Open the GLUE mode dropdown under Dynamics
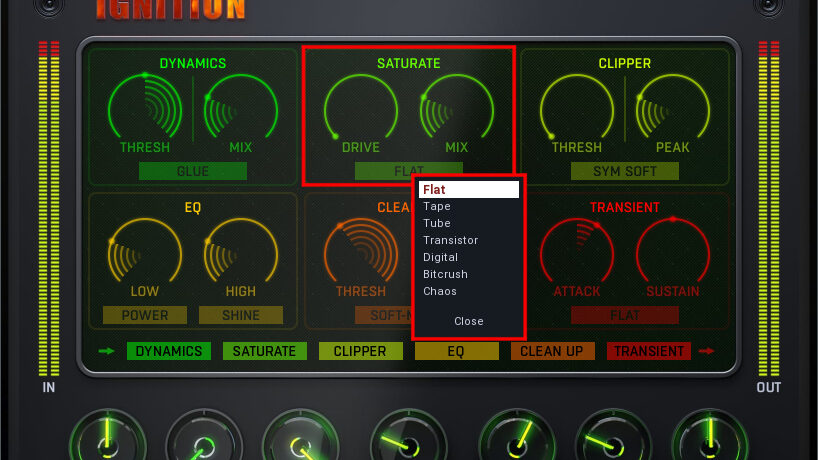818x460 pixels. coord(193,171)
